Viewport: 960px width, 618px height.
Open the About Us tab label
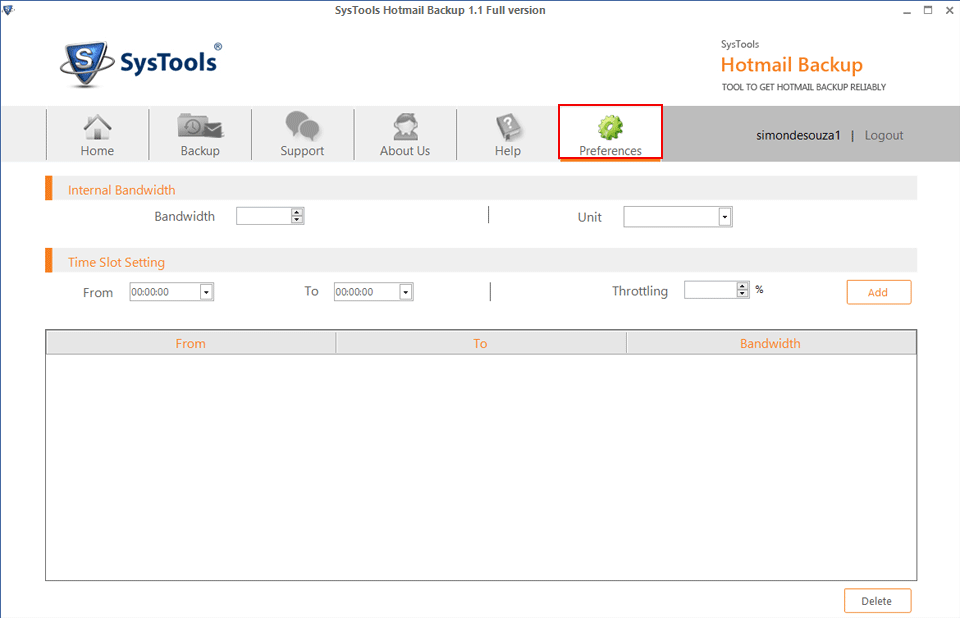(405, 151)
